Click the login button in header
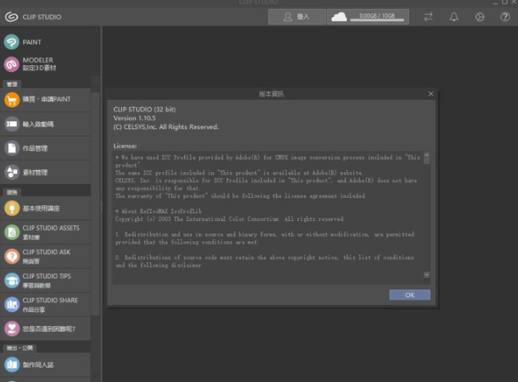Viewport: 518px width, 382px height. coord(297,17)
